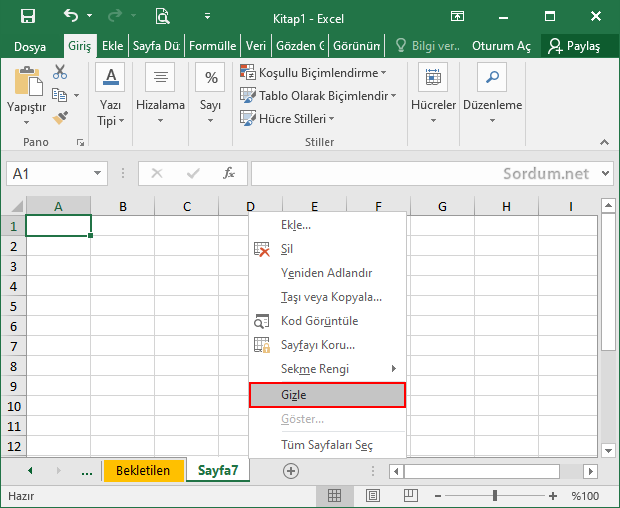Open the Sekme Rengi submenu

tap(327, 369)
